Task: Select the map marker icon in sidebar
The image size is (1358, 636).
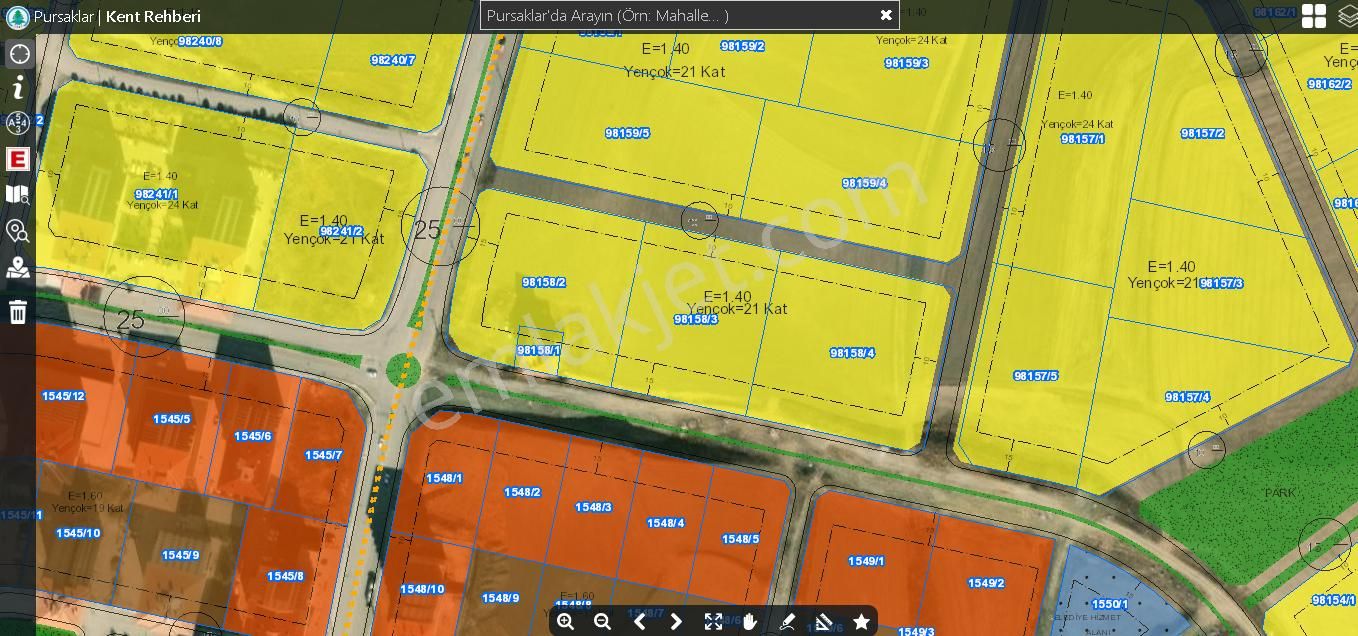Action: point(18,268)
